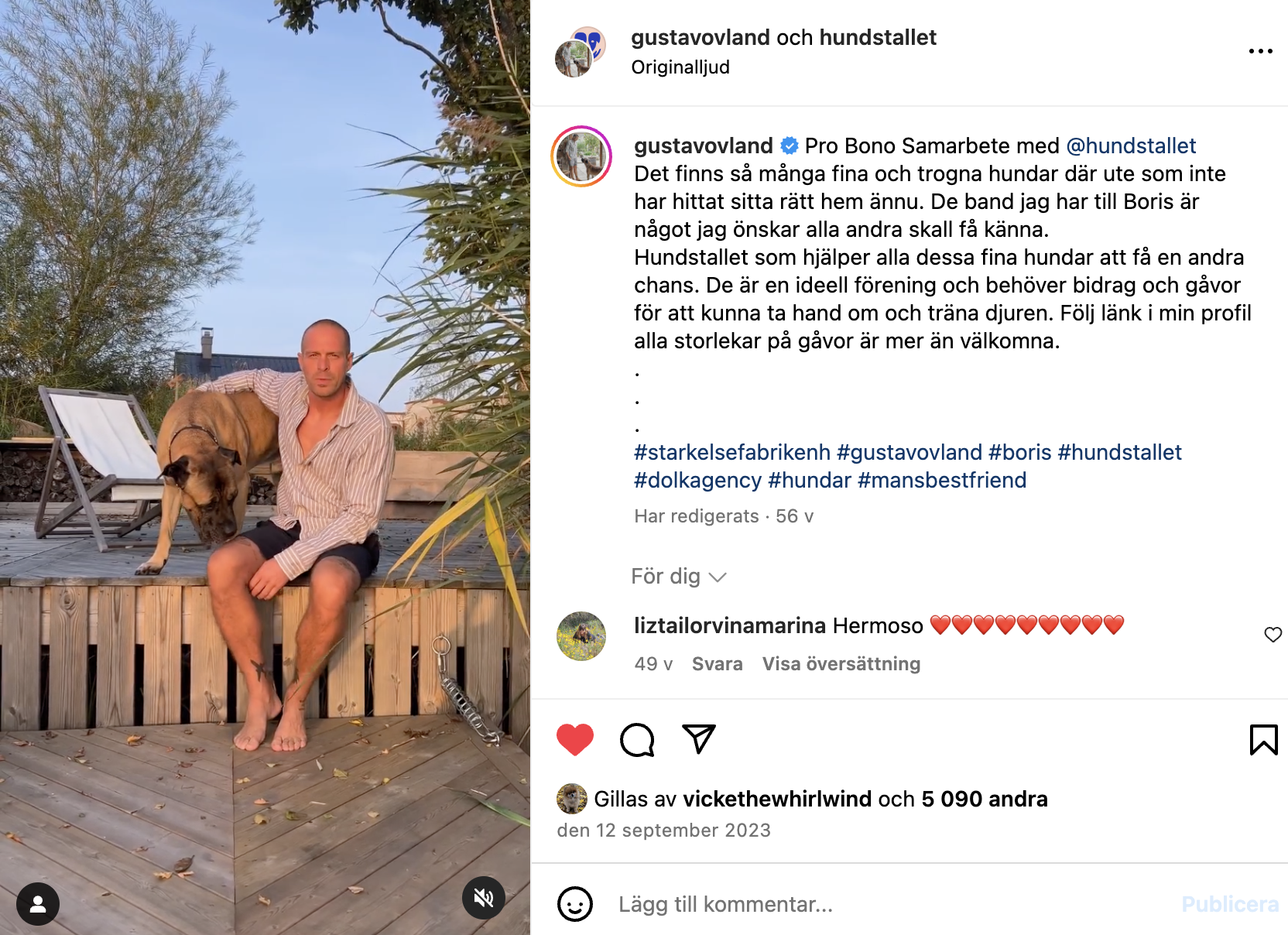Expand the För dig comment filter
Image resolution: width=1288 pixels, height=935 pixels.
(x=679, y=577)
